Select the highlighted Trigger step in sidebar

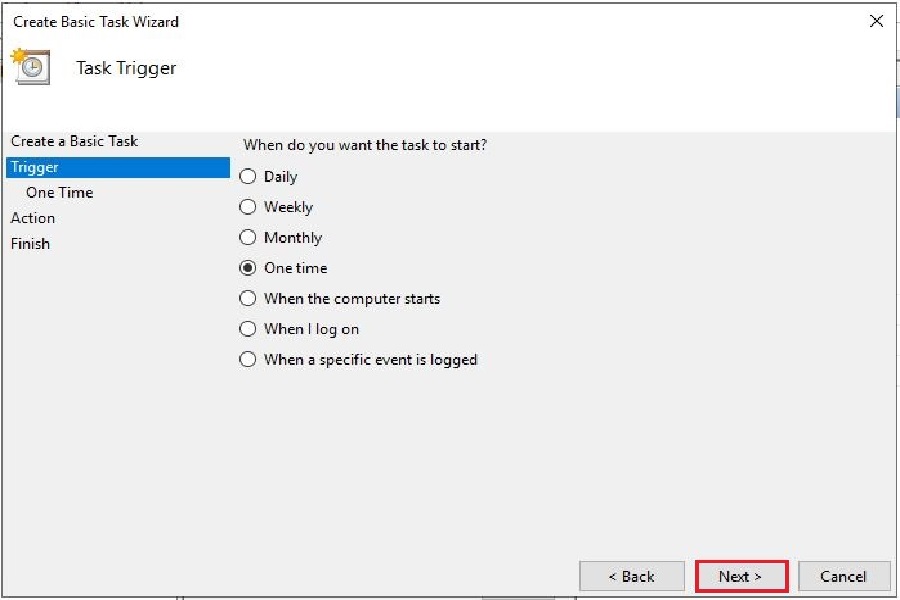35,167
